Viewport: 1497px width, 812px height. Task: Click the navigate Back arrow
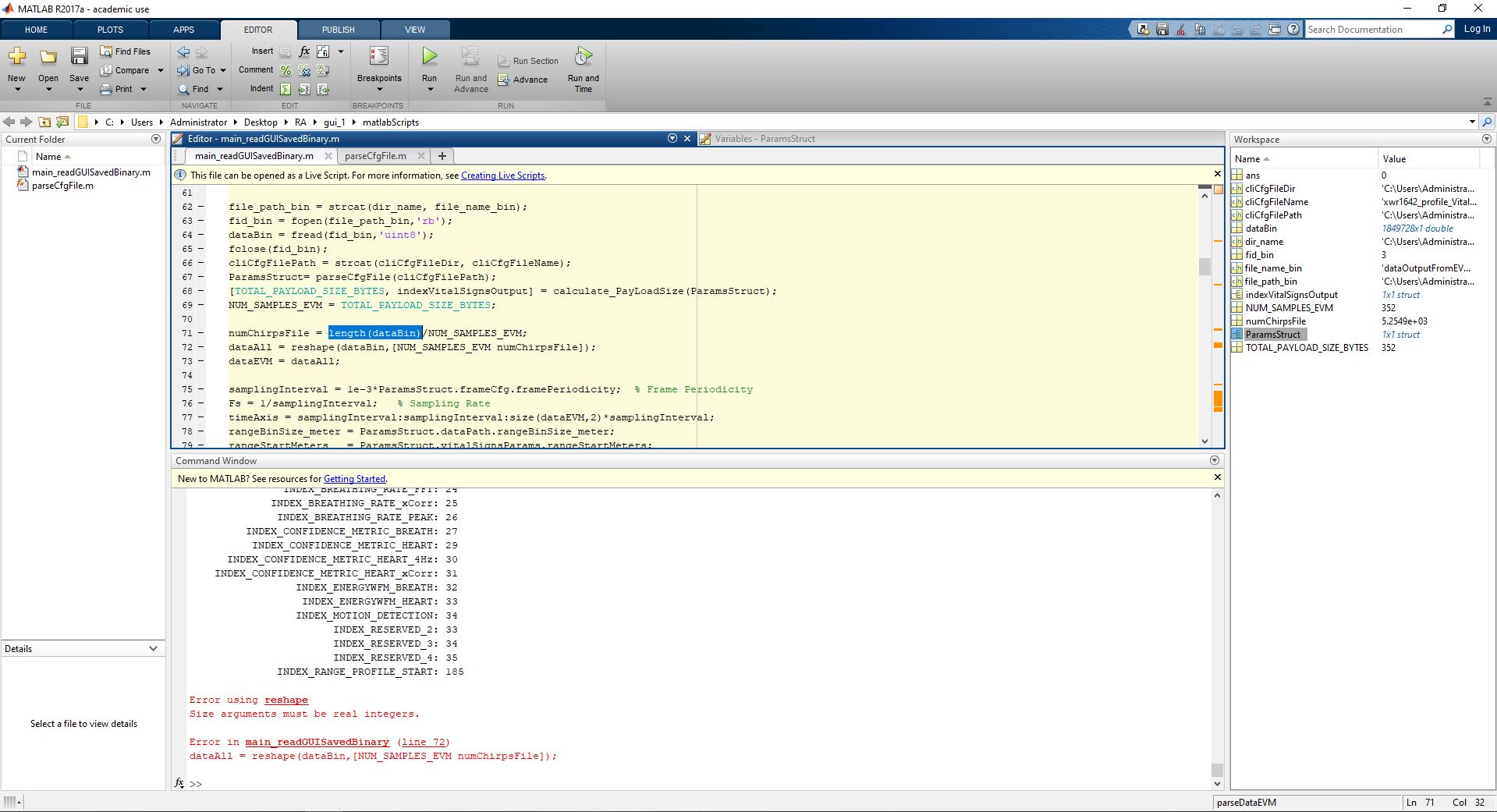[183, 51]
